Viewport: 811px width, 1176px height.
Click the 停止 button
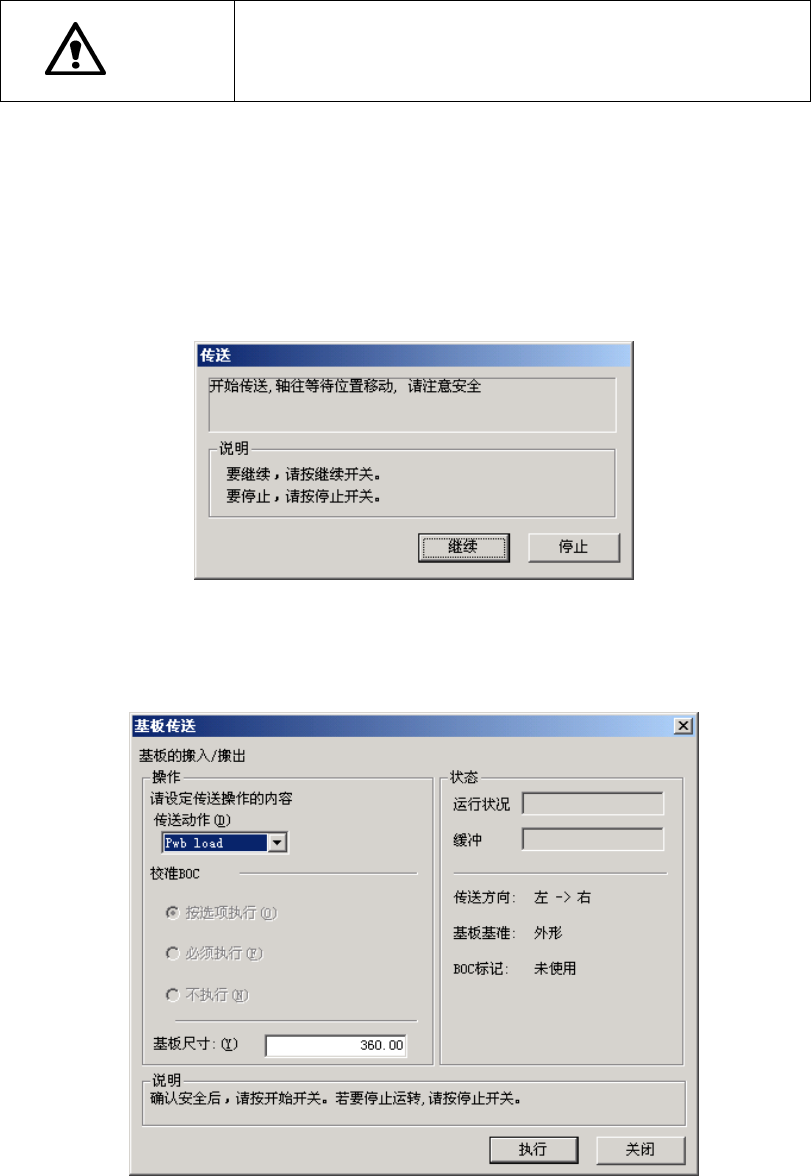pos(574,548)
